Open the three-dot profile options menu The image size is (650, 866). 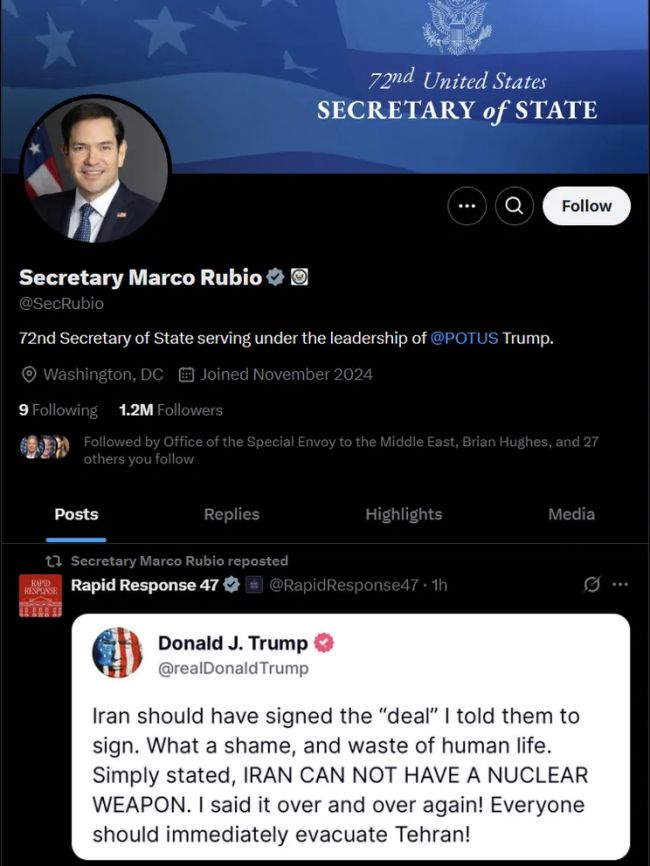click(466, 206)
